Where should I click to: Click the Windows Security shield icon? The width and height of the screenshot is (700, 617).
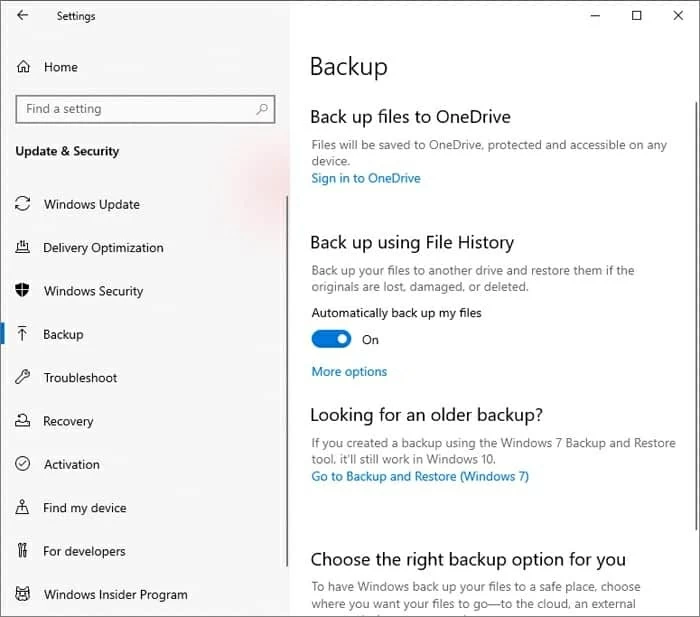[23, 291]
